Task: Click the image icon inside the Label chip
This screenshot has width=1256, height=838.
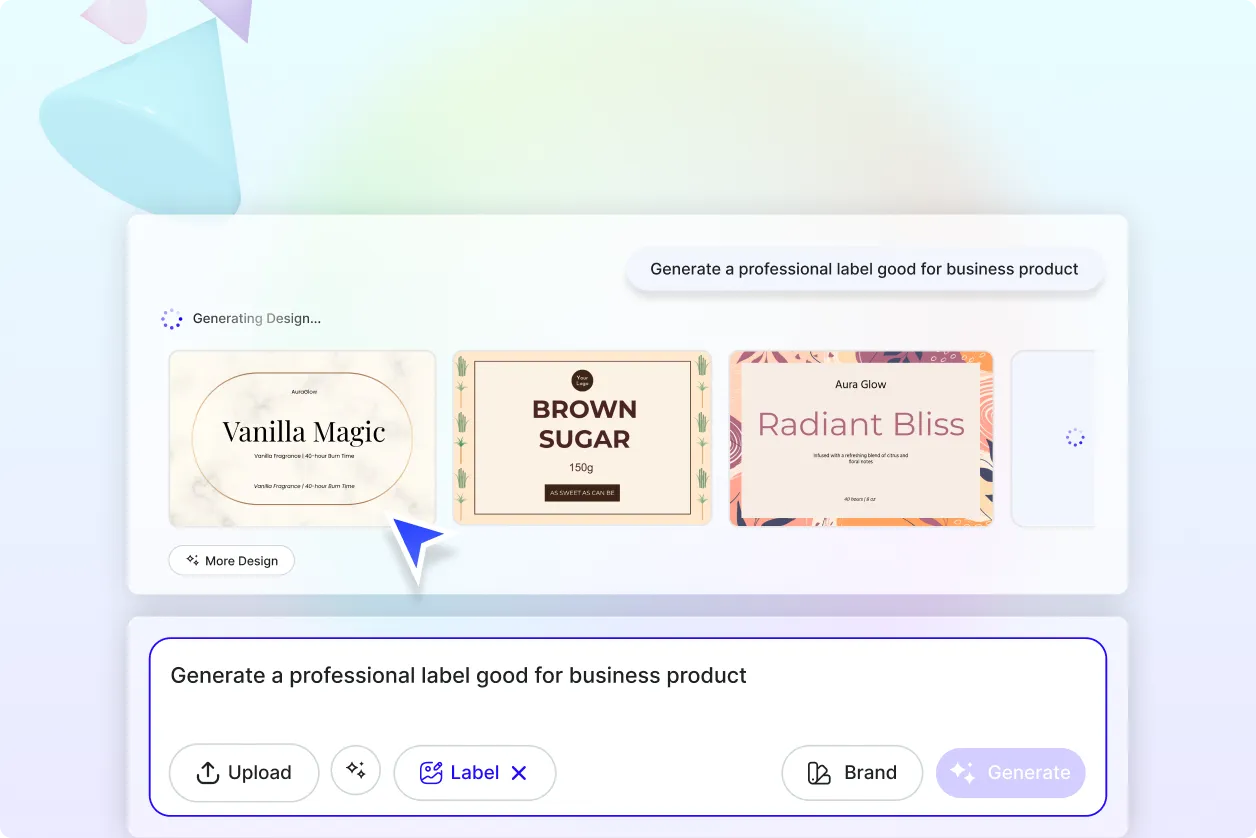Action: [430, 772]
